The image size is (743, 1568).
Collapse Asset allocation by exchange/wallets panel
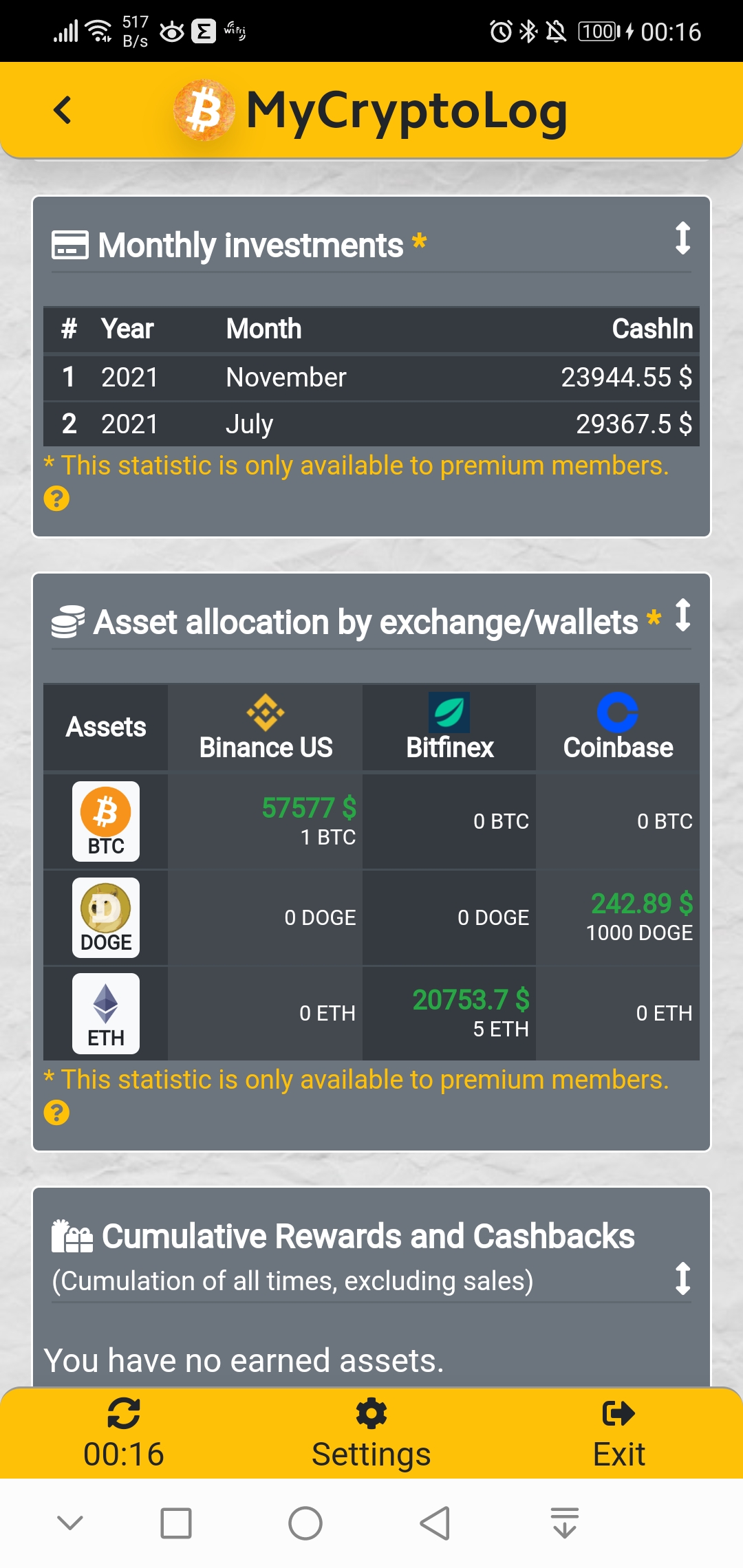click(682, 615)
